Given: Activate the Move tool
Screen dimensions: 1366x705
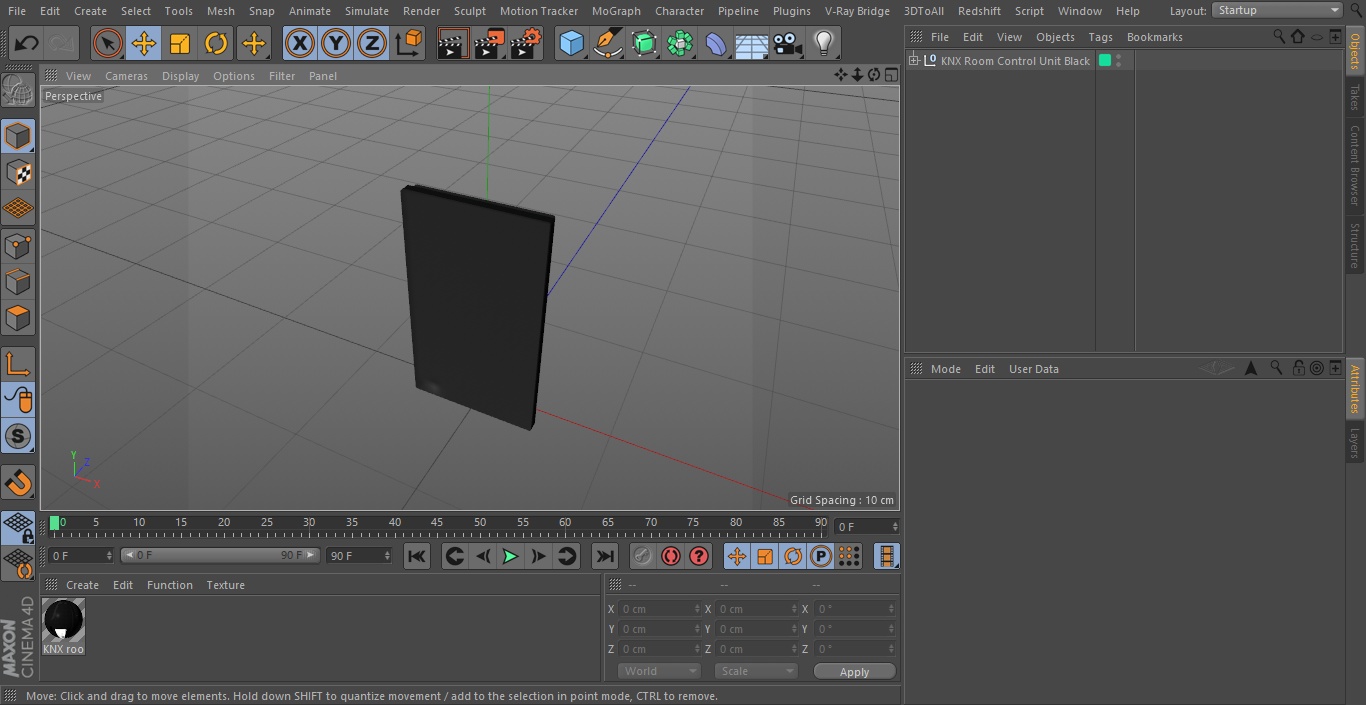Looking at the screenshot, I should tap(144, 43).
